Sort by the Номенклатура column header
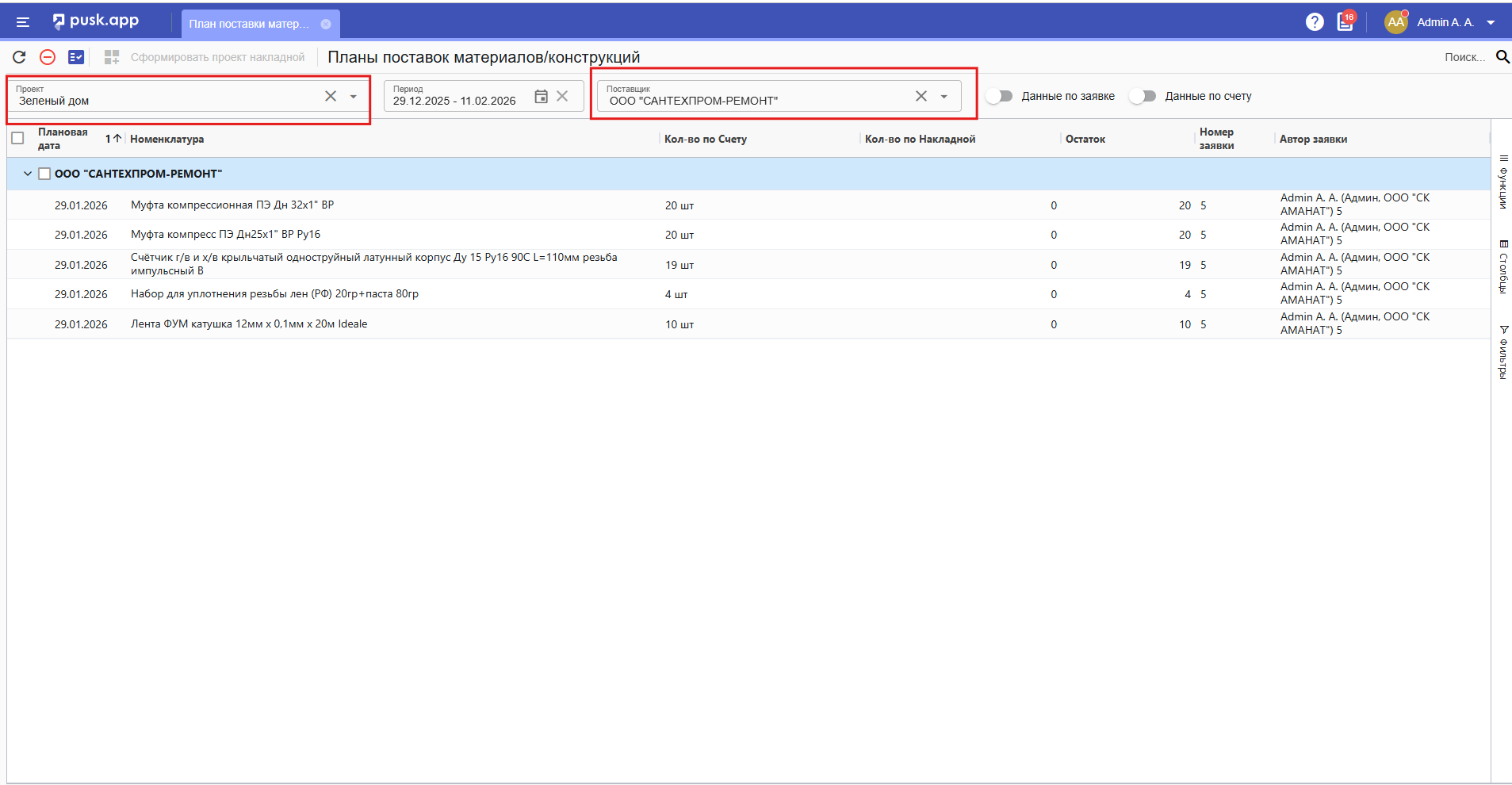 pos(167,139)
